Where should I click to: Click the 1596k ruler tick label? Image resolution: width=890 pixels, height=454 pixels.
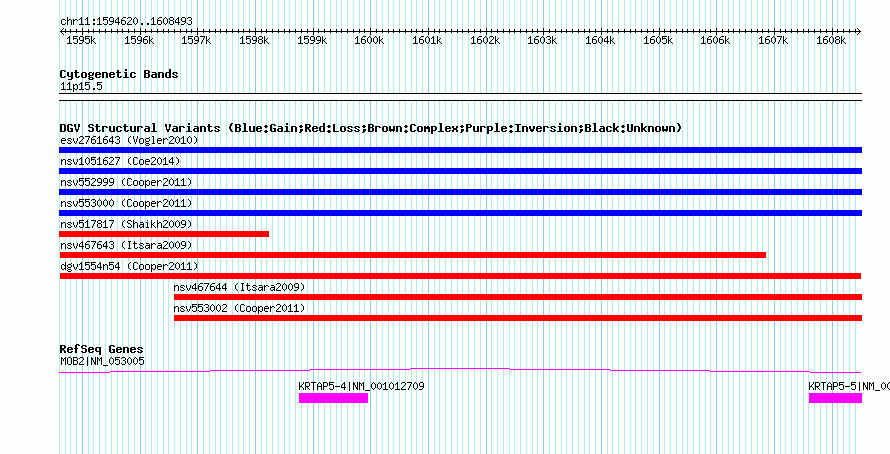[139, 41]
